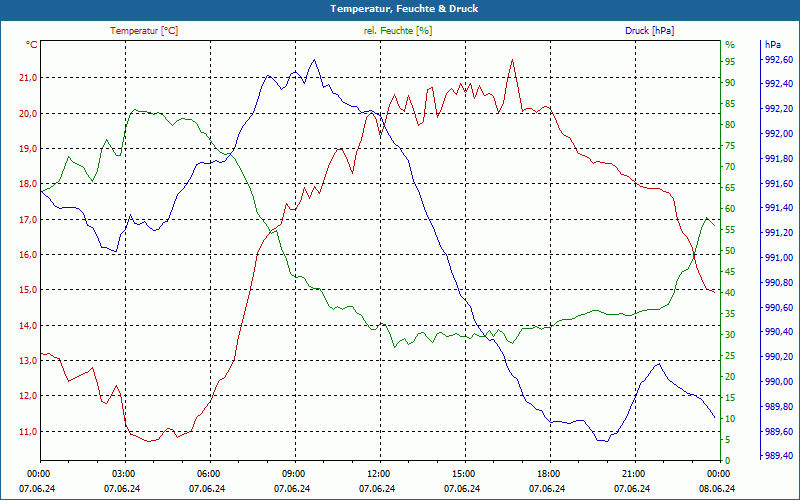Click the 12,0 temperature axis value
This screenshot has height=500, width=800.
coord(28,396)
